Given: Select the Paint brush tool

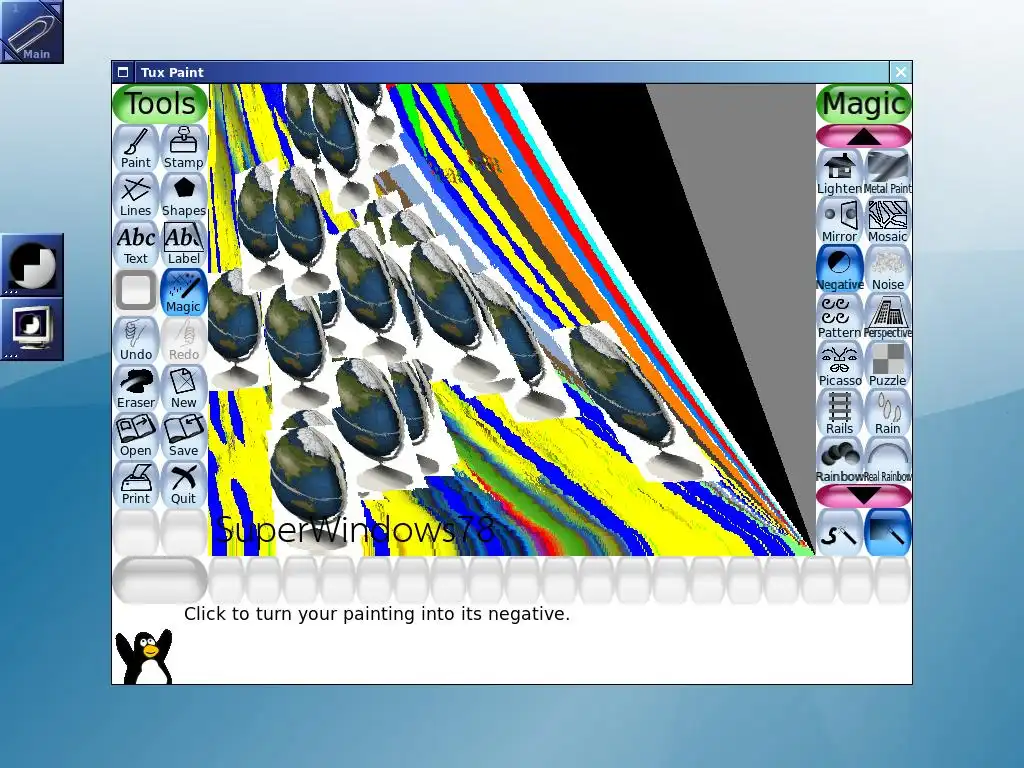Looking at the screenshot, I should click(x=136, y=148).
